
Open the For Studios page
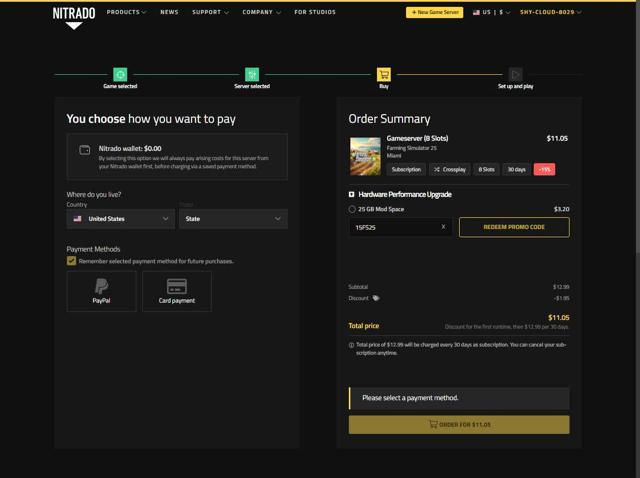pos(315,12)
